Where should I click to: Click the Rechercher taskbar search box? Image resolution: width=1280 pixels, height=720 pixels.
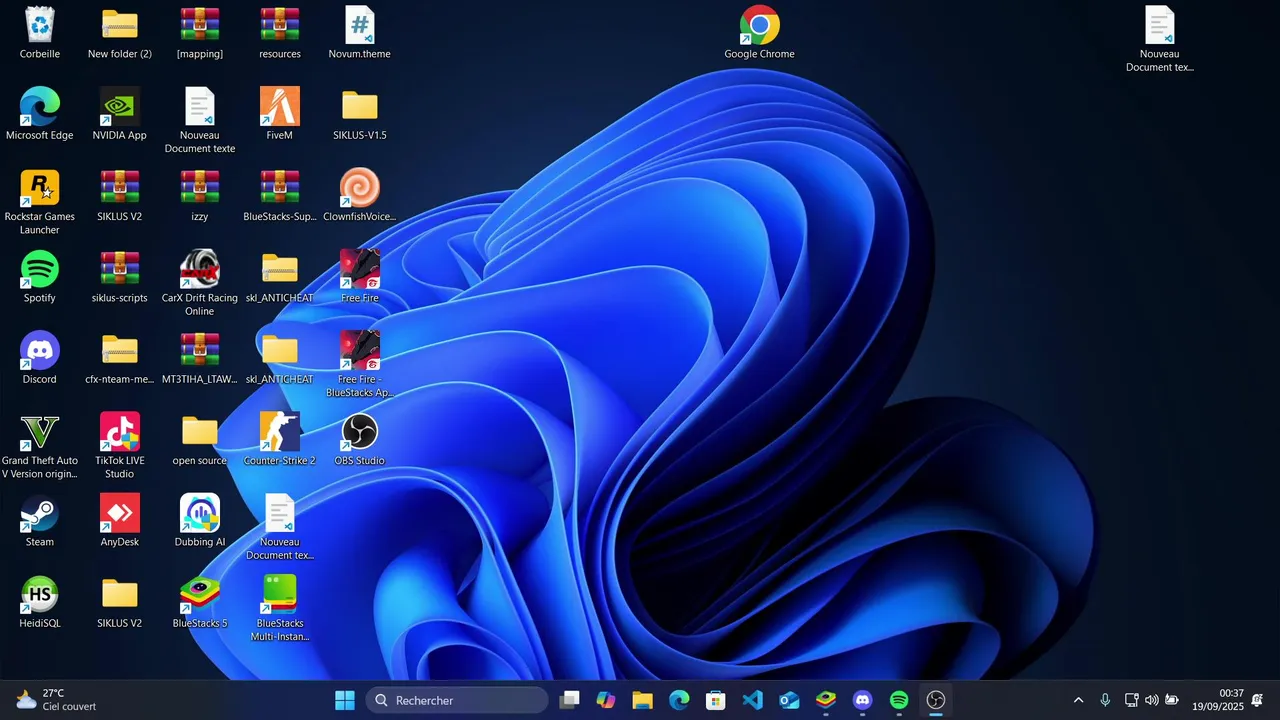point(457,700)
